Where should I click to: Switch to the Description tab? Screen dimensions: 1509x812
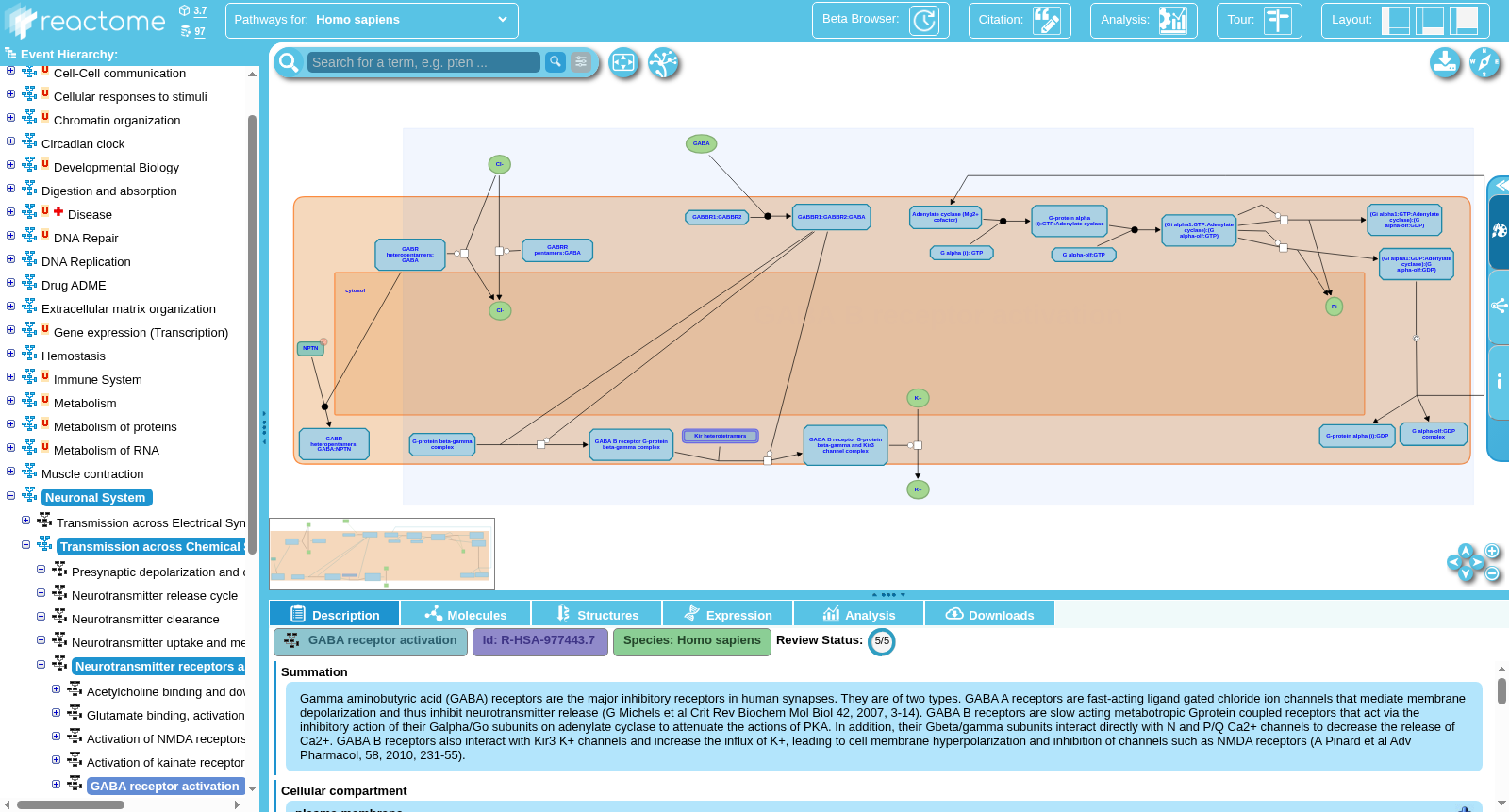pyautogui.click(x=335, y=614)
